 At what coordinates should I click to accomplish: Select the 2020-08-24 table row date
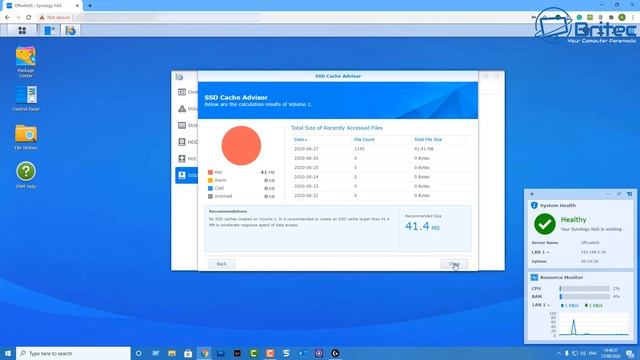[306, 177]
